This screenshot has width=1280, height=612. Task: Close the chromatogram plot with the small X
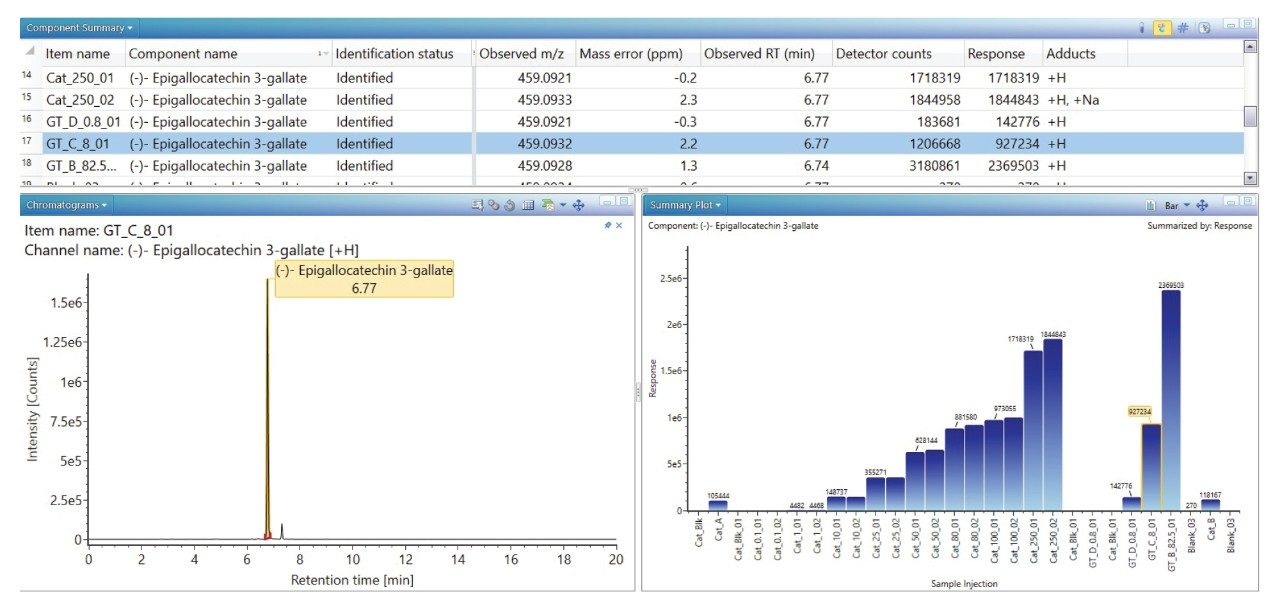point(619,226)
